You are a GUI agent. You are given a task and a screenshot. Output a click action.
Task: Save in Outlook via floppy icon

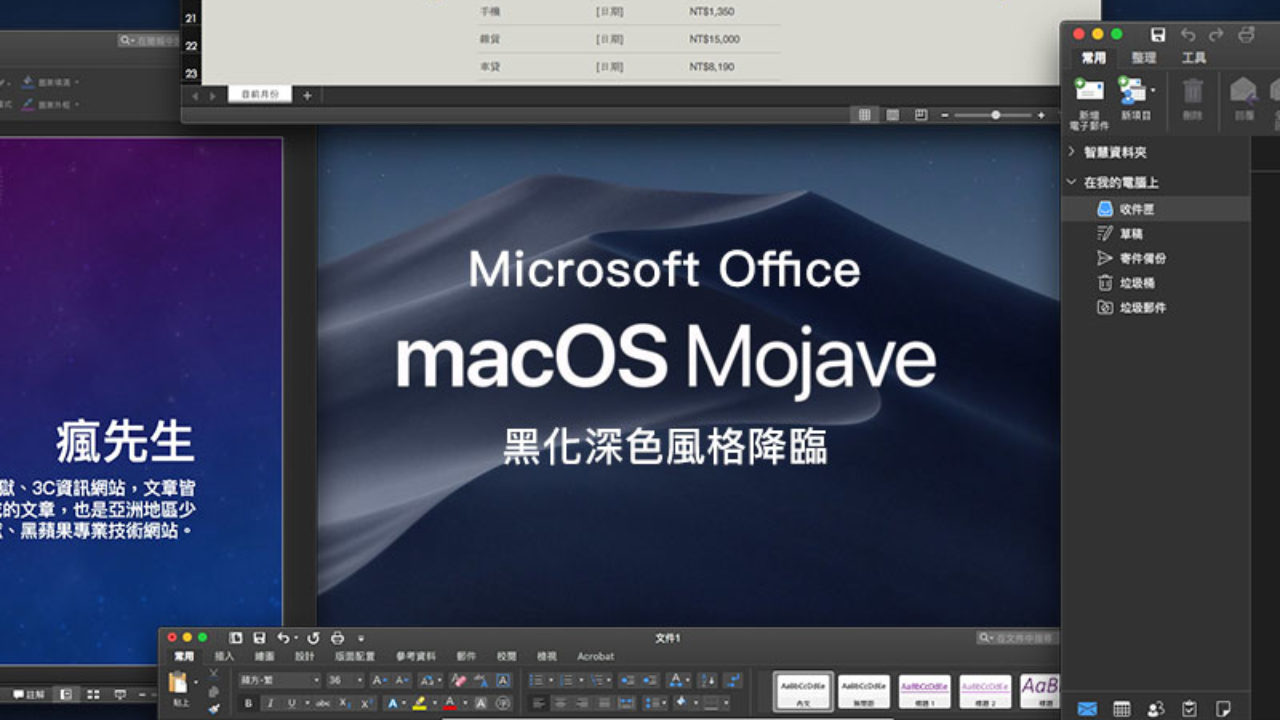[x=1158, y=34]
